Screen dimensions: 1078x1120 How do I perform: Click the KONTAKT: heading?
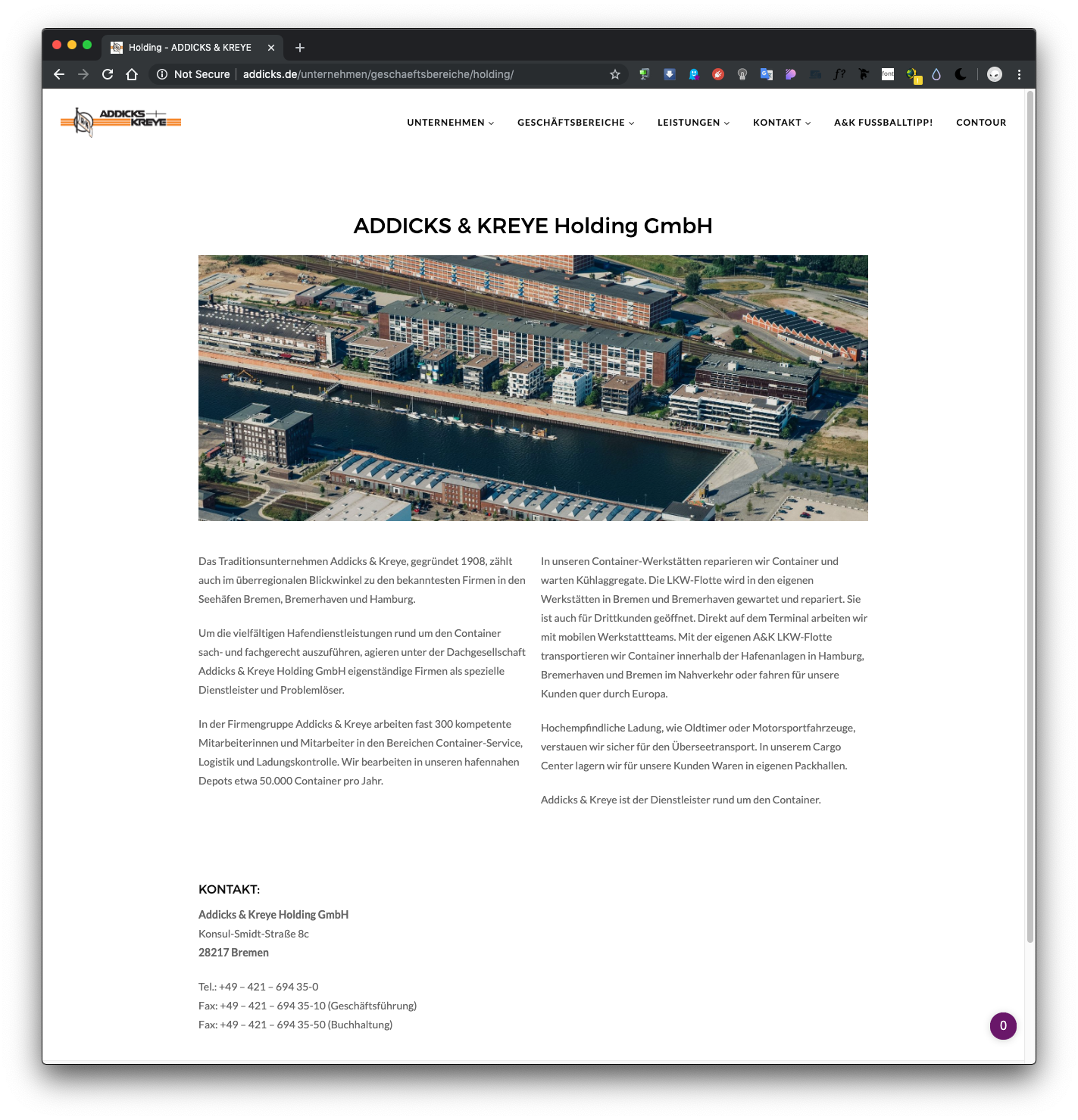tap(229, 889)
